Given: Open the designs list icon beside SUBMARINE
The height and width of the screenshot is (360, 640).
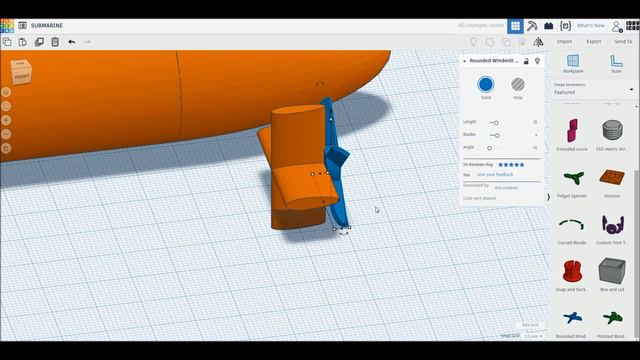Looking at the screenshot, I should [22, 25].
